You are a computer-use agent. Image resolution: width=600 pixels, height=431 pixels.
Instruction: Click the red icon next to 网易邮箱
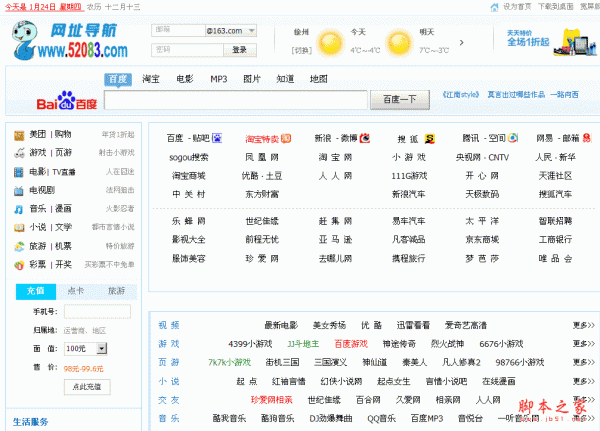tap(587, 138)
